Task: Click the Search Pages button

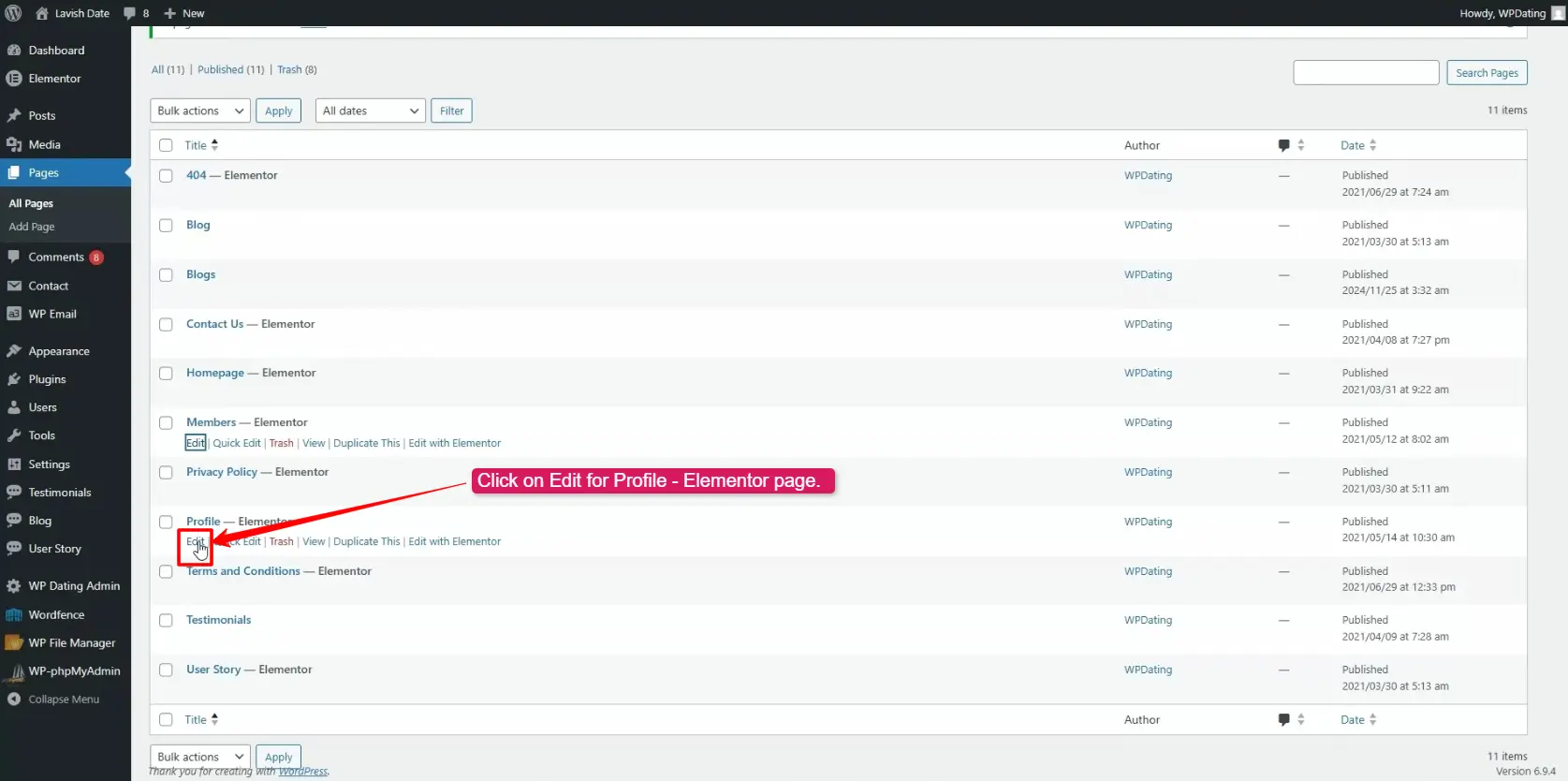Action: pos(1487,73)
